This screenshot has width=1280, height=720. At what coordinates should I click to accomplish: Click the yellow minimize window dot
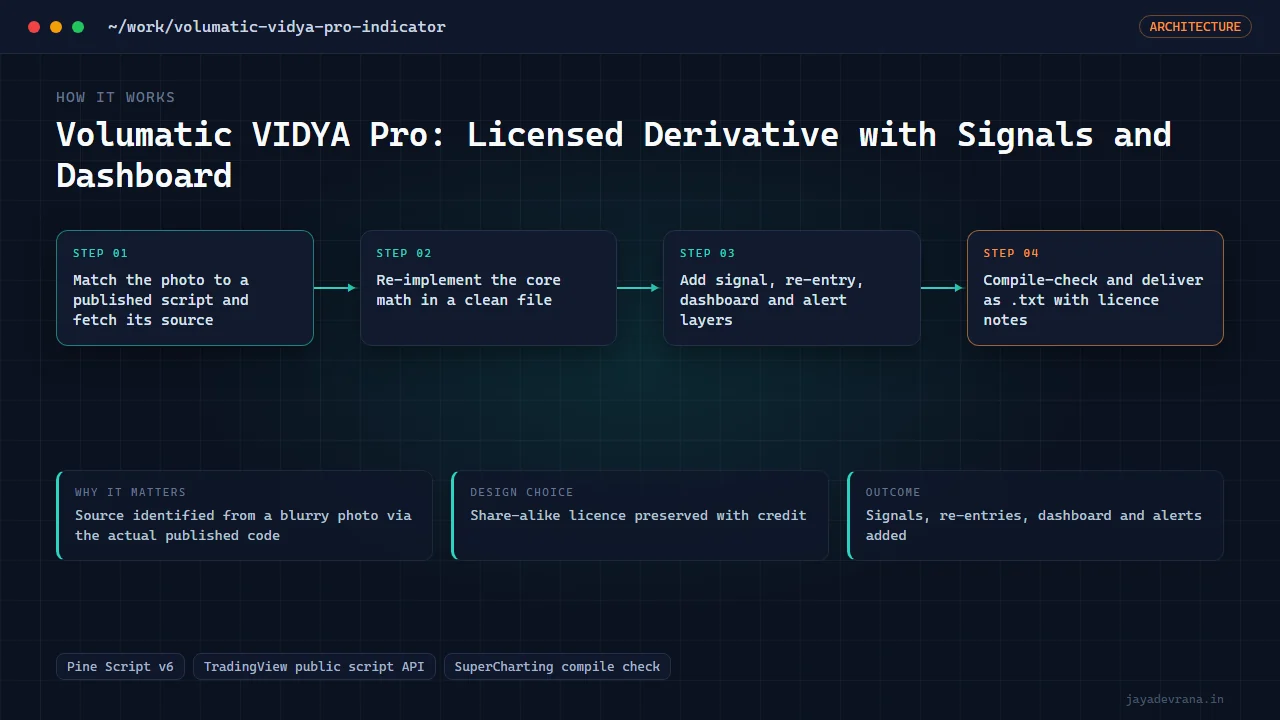tap(56, 27)
